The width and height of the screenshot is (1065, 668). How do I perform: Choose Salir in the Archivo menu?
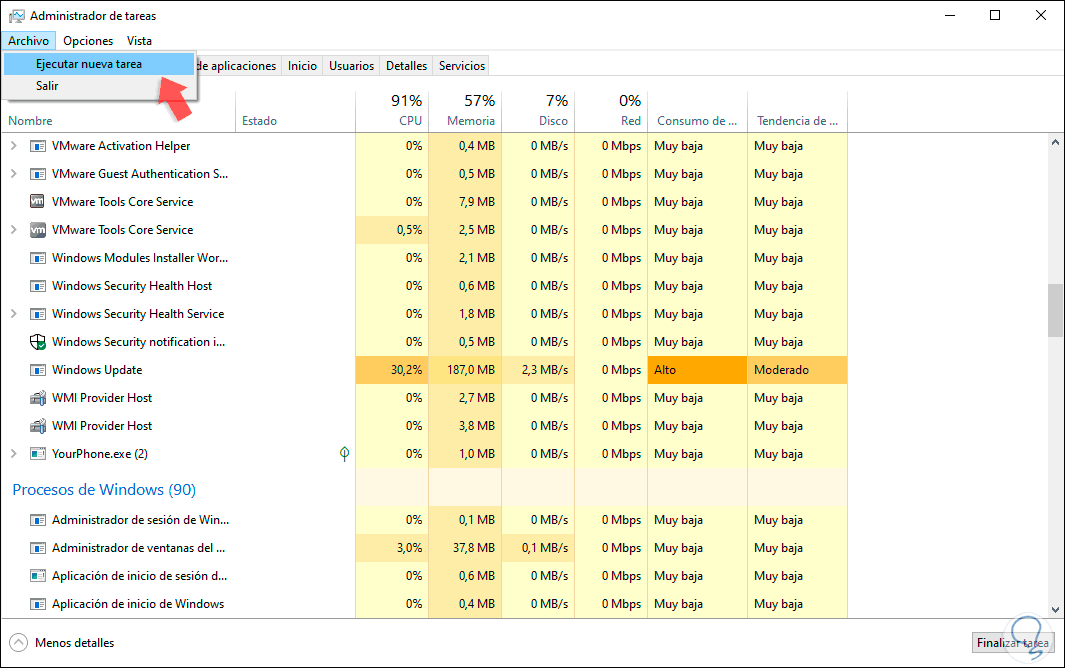point(47,86)
